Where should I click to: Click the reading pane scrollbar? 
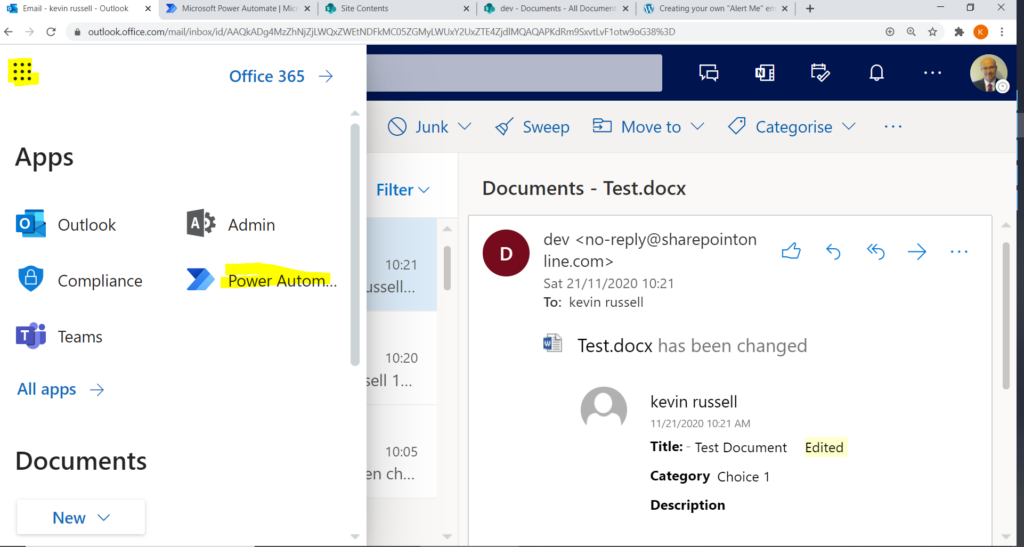pos(1006,317)
